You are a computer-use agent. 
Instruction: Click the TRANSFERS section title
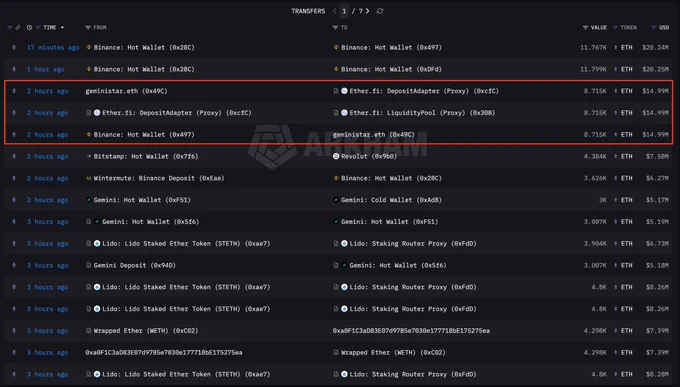tap(308, 11)
